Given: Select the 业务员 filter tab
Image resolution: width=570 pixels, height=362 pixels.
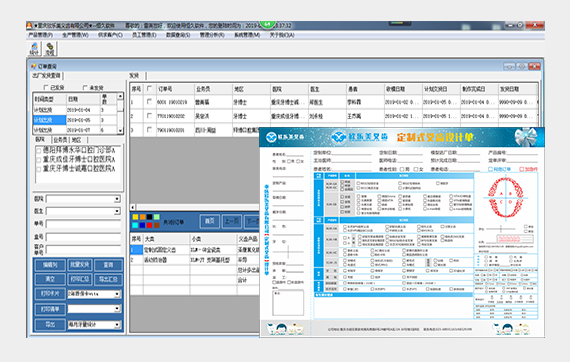Looking at the screenshot, I should click(x=61, y=140).
